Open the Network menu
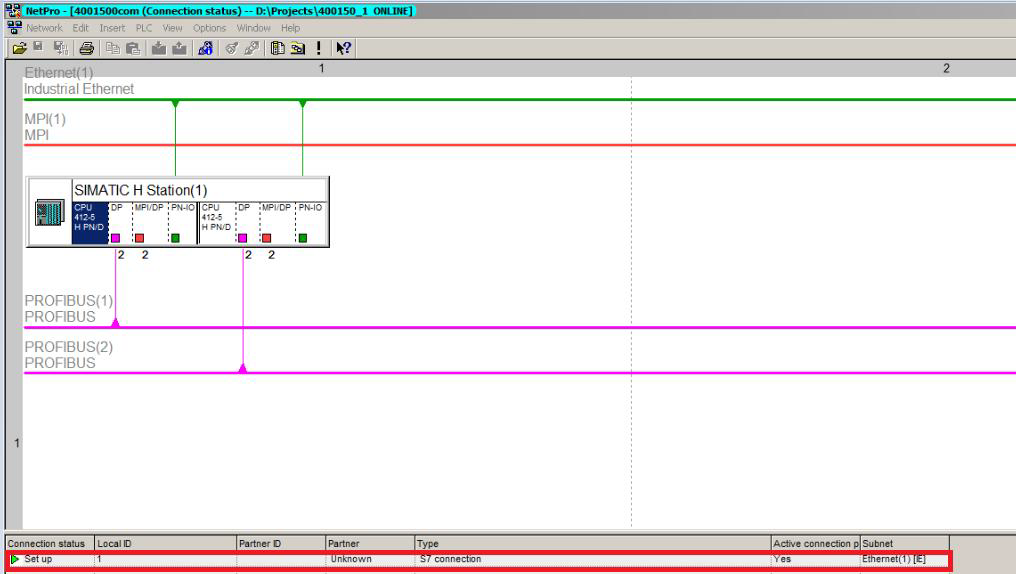Viewport: 1016px width, 574px height. [45, 28]
